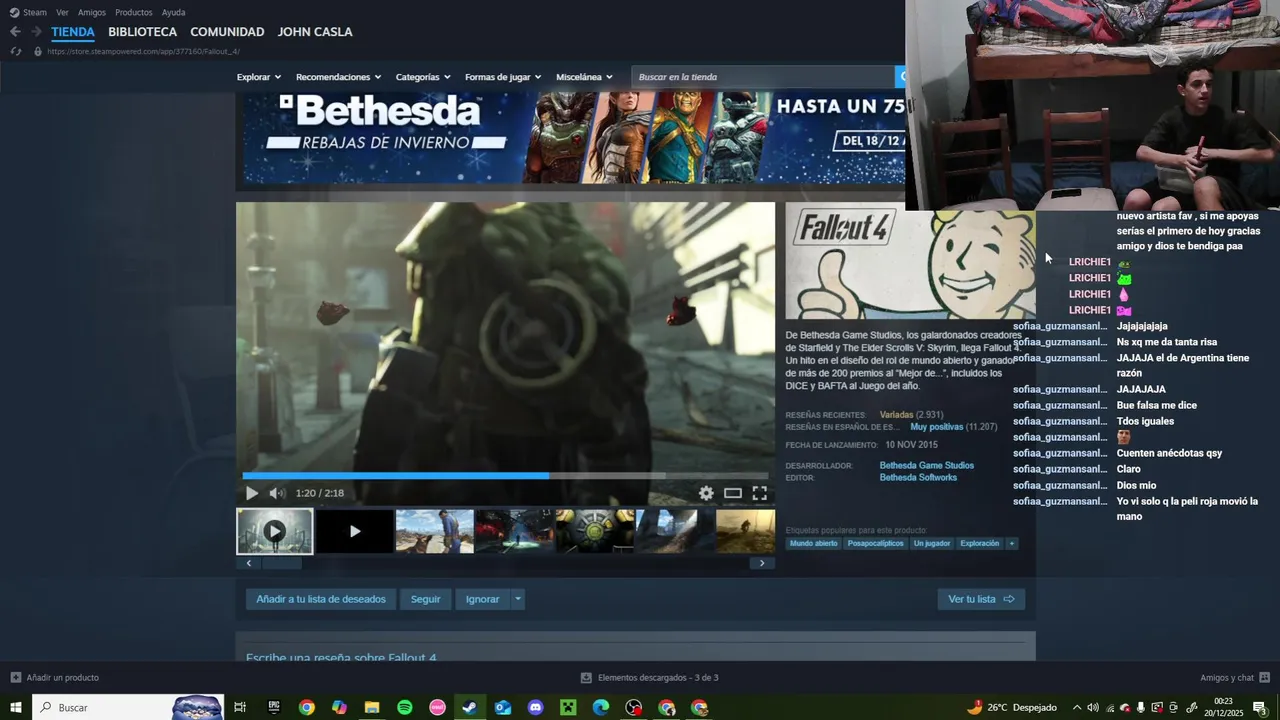The image size is (1280, 720).
Task: Expand the Miscelánea dropdown
Action: pos(585,77)
